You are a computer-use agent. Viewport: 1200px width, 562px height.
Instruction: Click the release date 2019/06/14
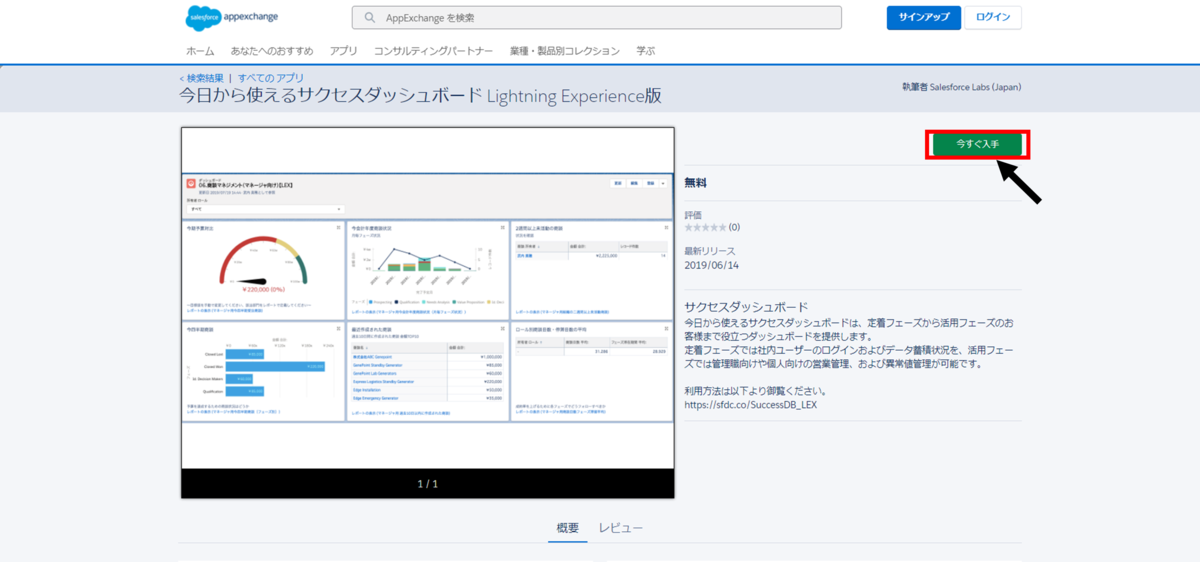710,266
